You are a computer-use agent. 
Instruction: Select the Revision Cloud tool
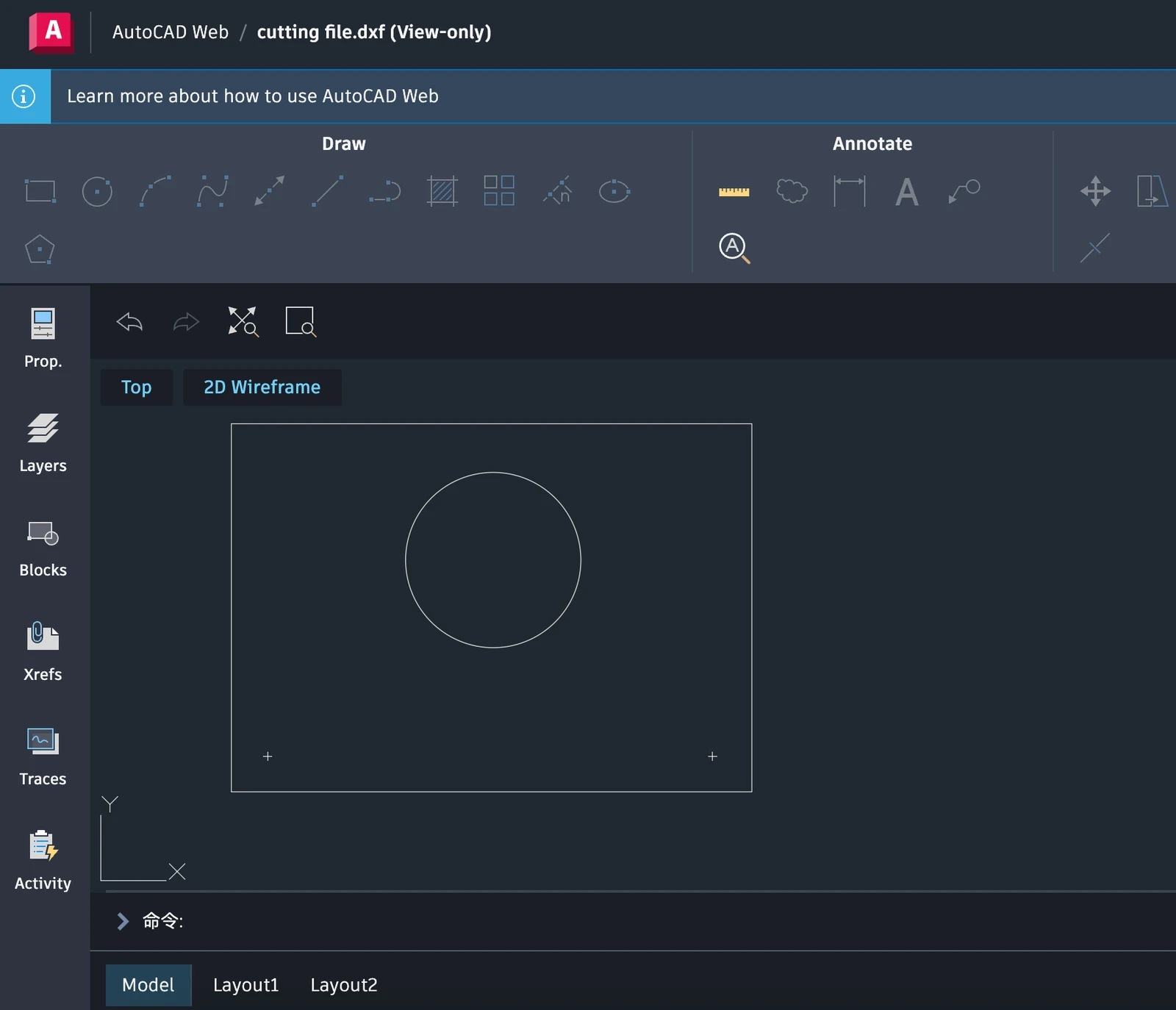click(x=792, y=191)
